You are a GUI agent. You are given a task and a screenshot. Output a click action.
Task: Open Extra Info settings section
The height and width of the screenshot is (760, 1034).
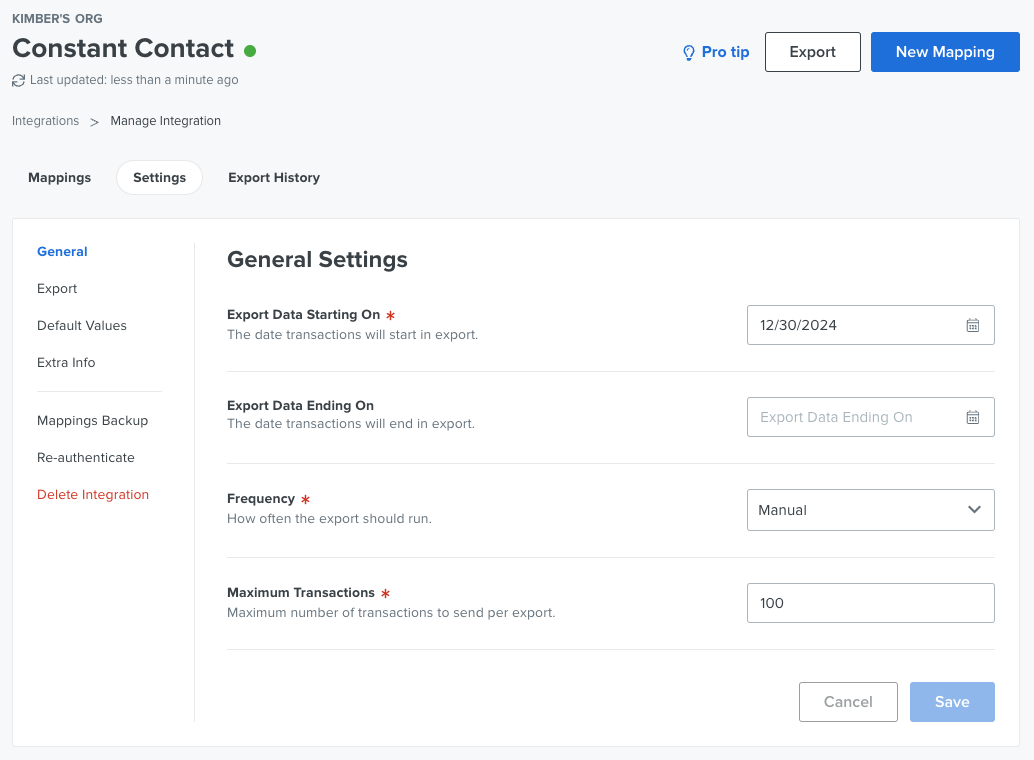point(66,362)
